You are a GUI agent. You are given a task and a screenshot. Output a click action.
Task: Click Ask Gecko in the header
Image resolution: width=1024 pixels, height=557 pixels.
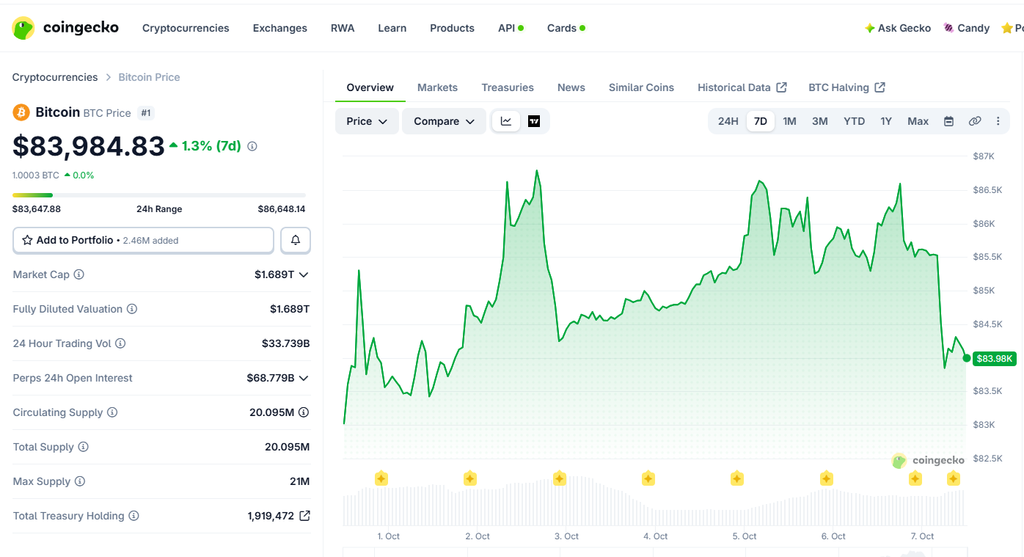pyautogui.click(x=897, y=28)
